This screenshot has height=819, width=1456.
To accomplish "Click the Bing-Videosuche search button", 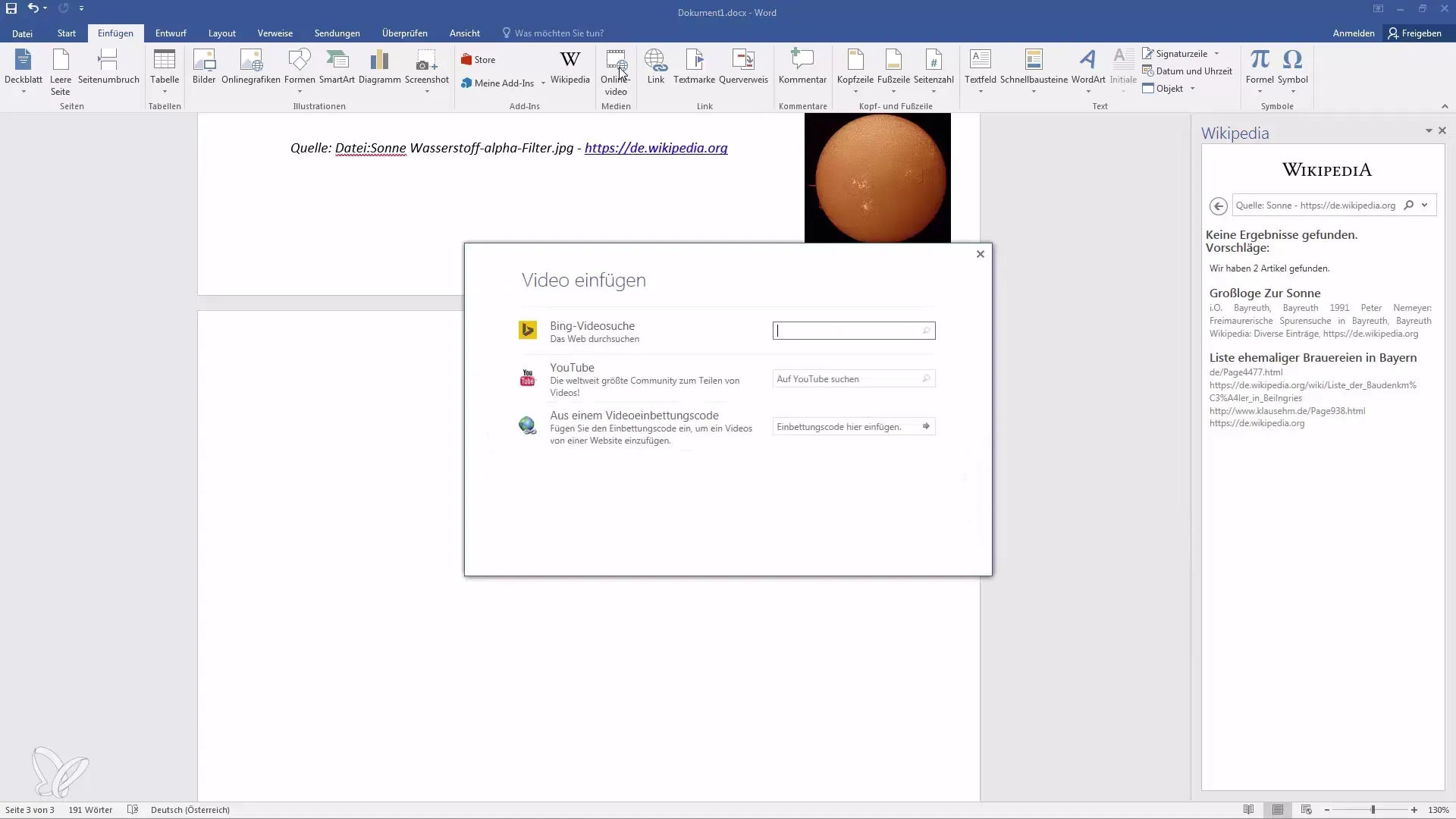I will pyautogui.click(x=925, y=331).
